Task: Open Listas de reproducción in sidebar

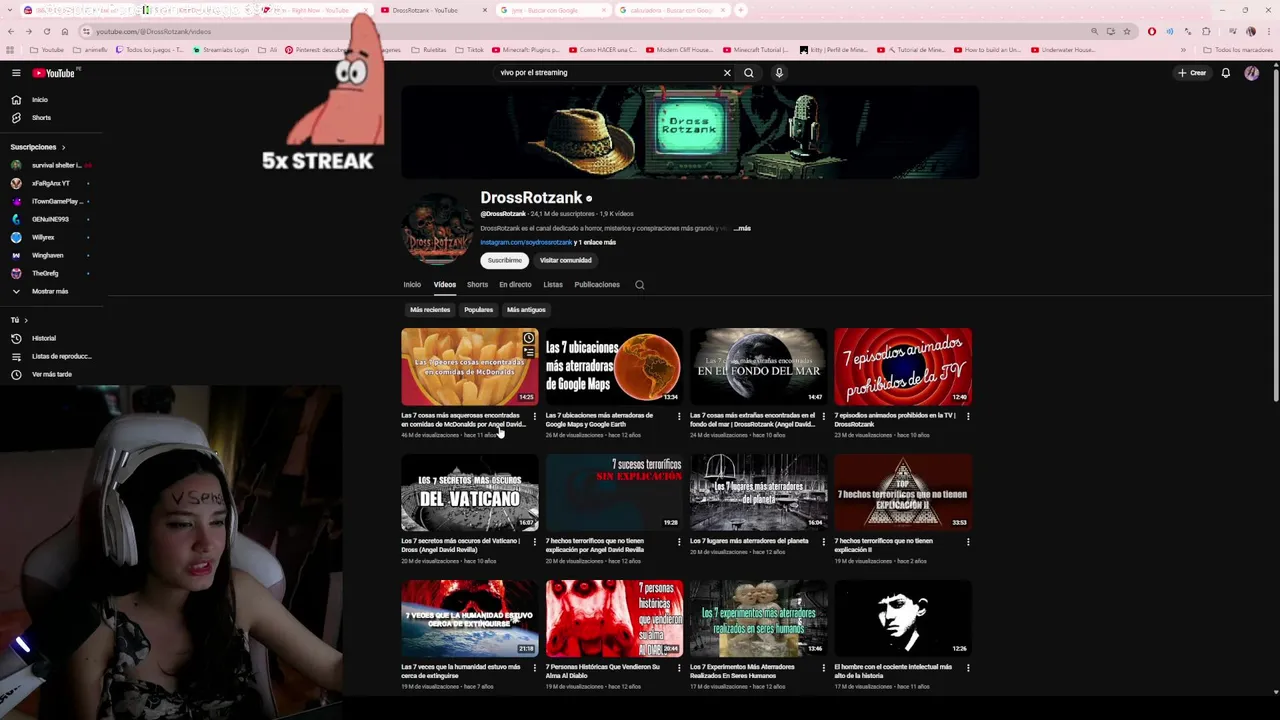Action: click(51, 356)
